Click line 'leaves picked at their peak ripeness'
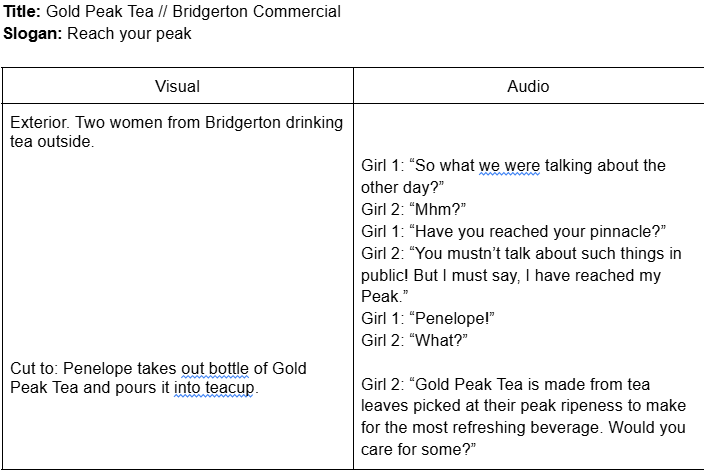The width and height of the screenshot is (704, 472). tap(524, 406)
